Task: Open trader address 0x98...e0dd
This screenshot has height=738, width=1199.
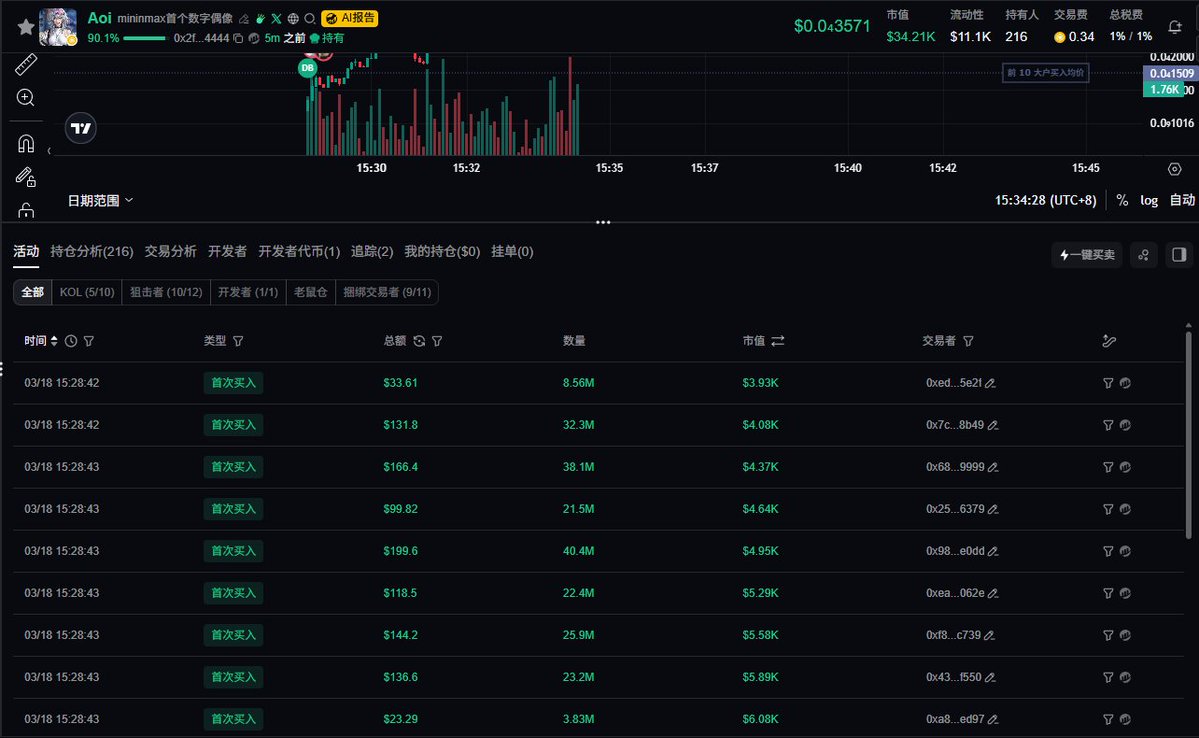Action: pos(955,551)
